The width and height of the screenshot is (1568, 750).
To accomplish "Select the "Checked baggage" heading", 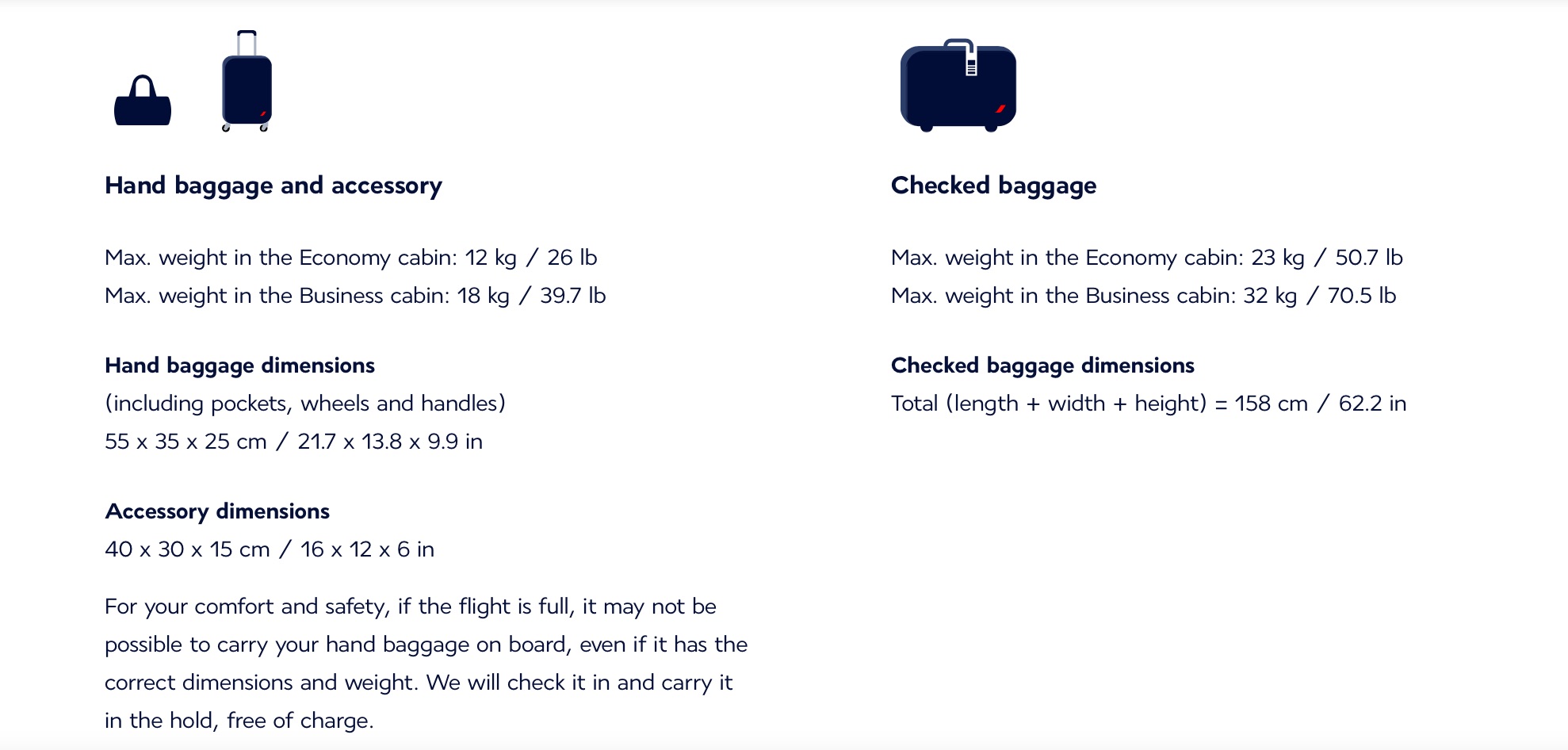I will point(993,186).
